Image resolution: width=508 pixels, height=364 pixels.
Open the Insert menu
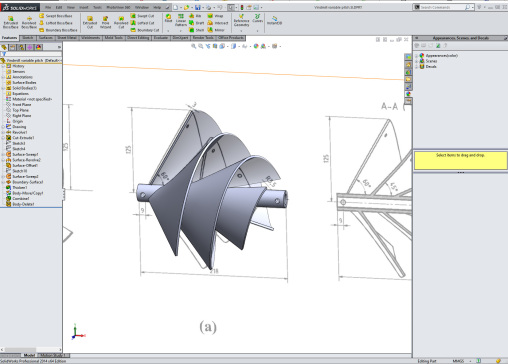coord(84,7)
